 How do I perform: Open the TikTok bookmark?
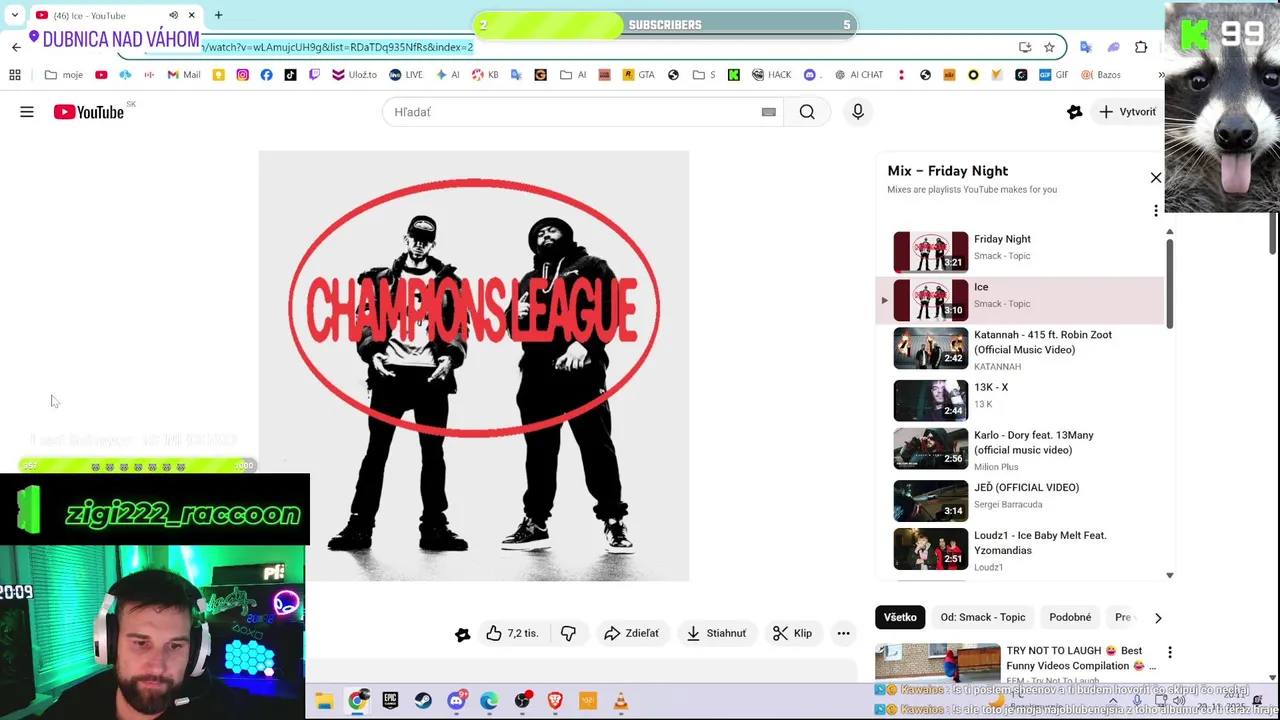(x=291, y=75)
